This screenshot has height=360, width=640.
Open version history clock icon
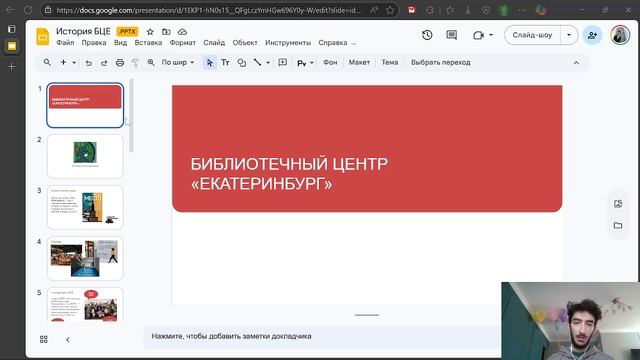click(427, 35)
